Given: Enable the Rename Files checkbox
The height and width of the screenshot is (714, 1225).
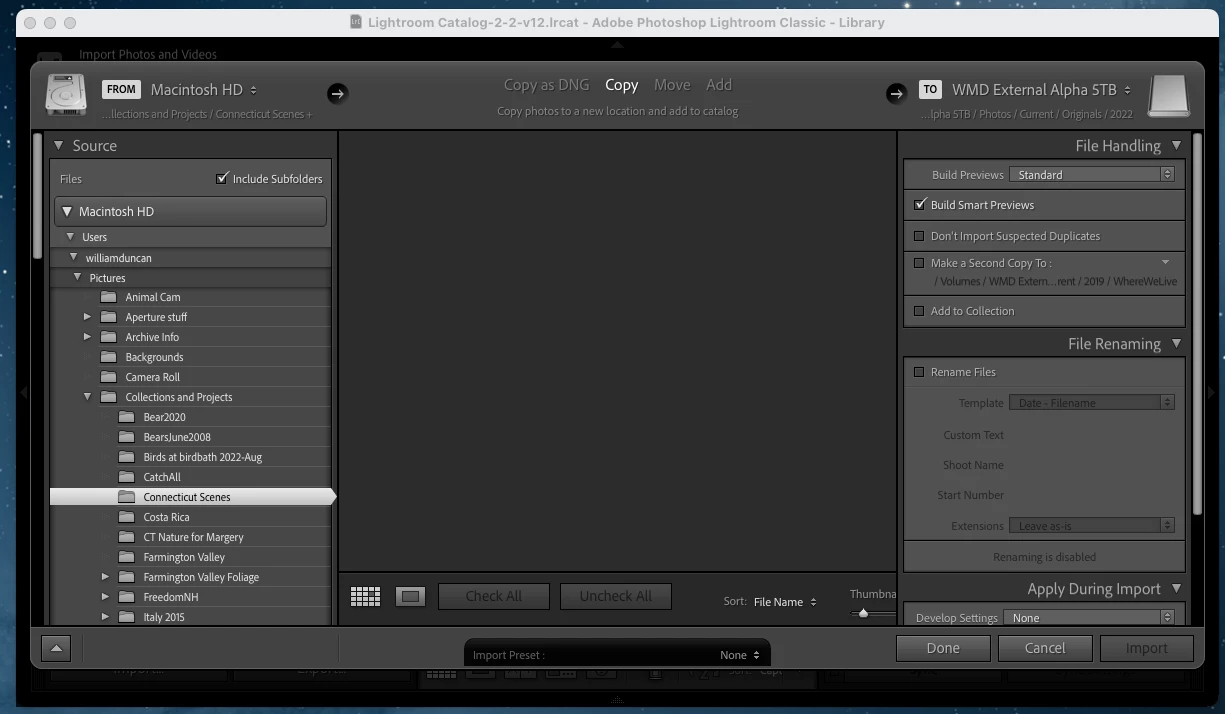Looking at the screenshot, I should pos(919,372).
